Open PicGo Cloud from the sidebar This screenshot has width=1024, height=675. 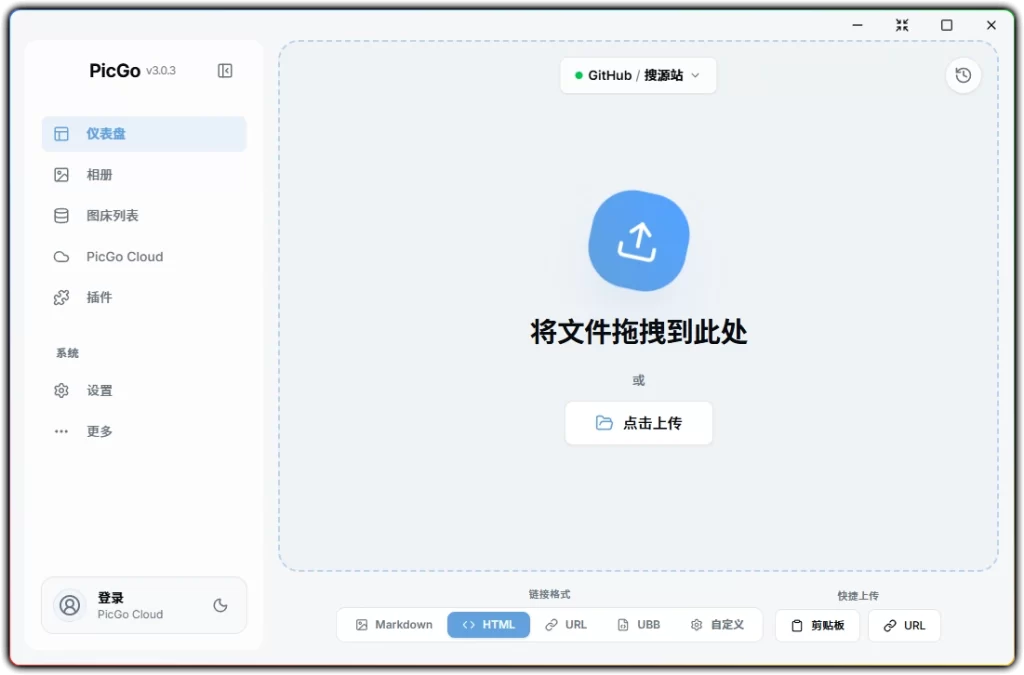tap(144, 257)
